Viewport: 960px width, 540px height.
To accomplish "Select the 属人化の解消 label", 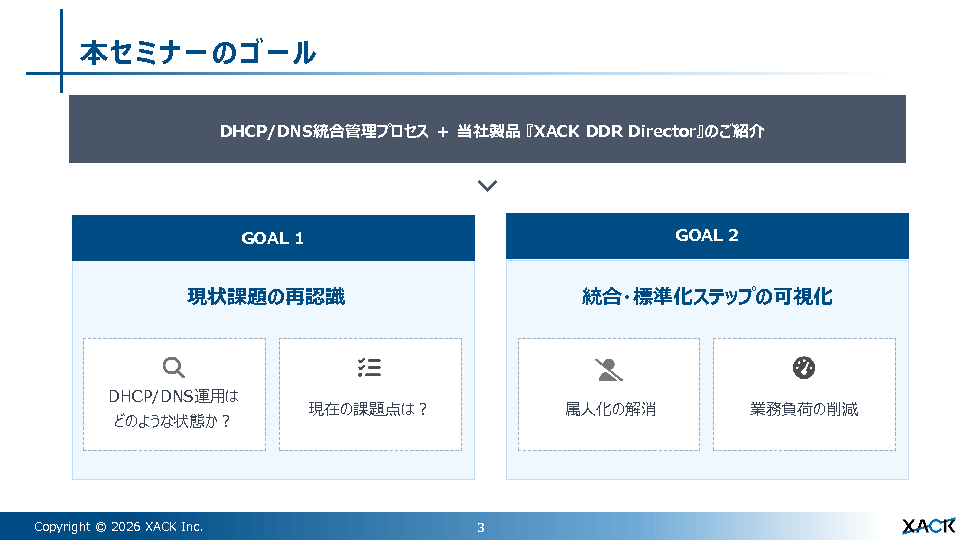I will 610,409.
